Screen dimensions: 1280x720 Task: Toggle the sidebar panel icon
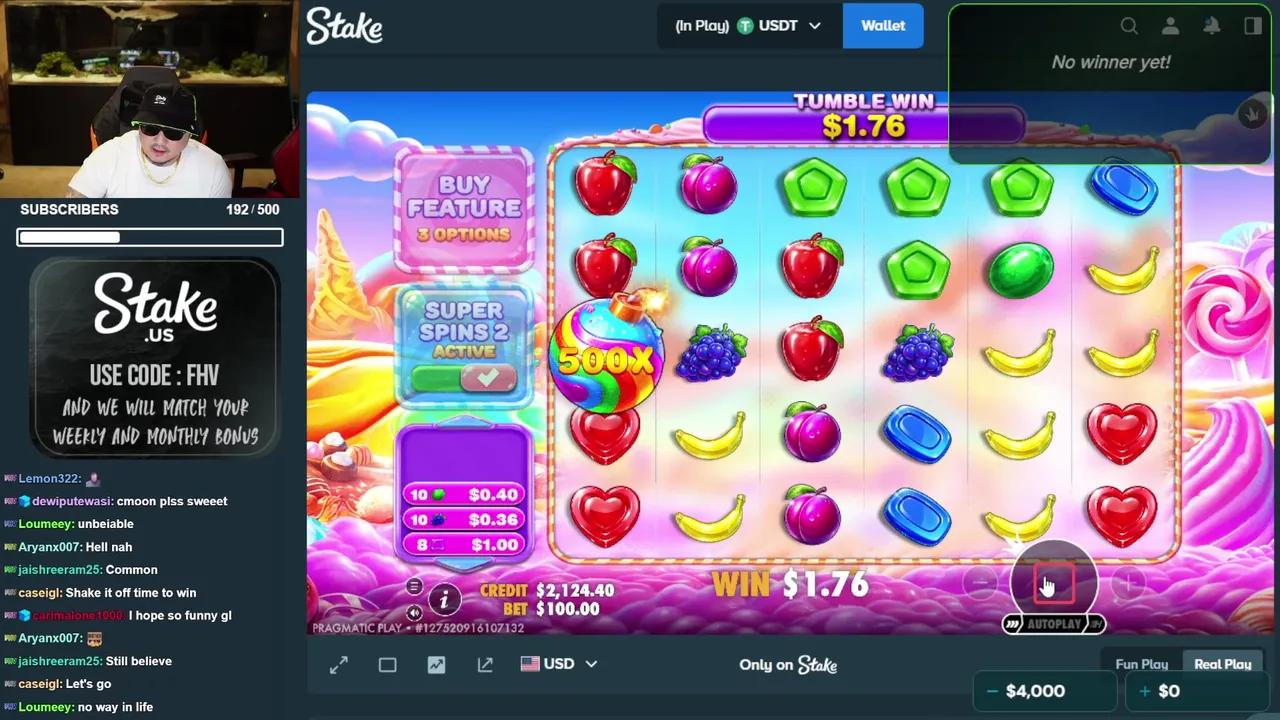[1253, 26]
